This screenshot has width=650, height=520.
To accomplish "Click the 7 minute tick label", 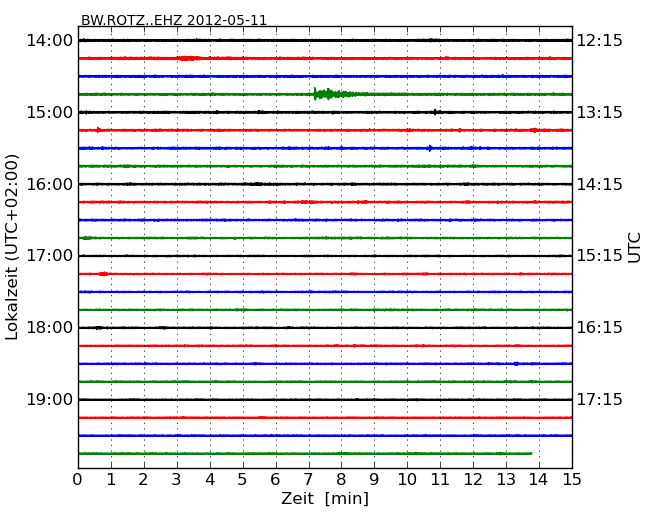I will coord(308,480).
